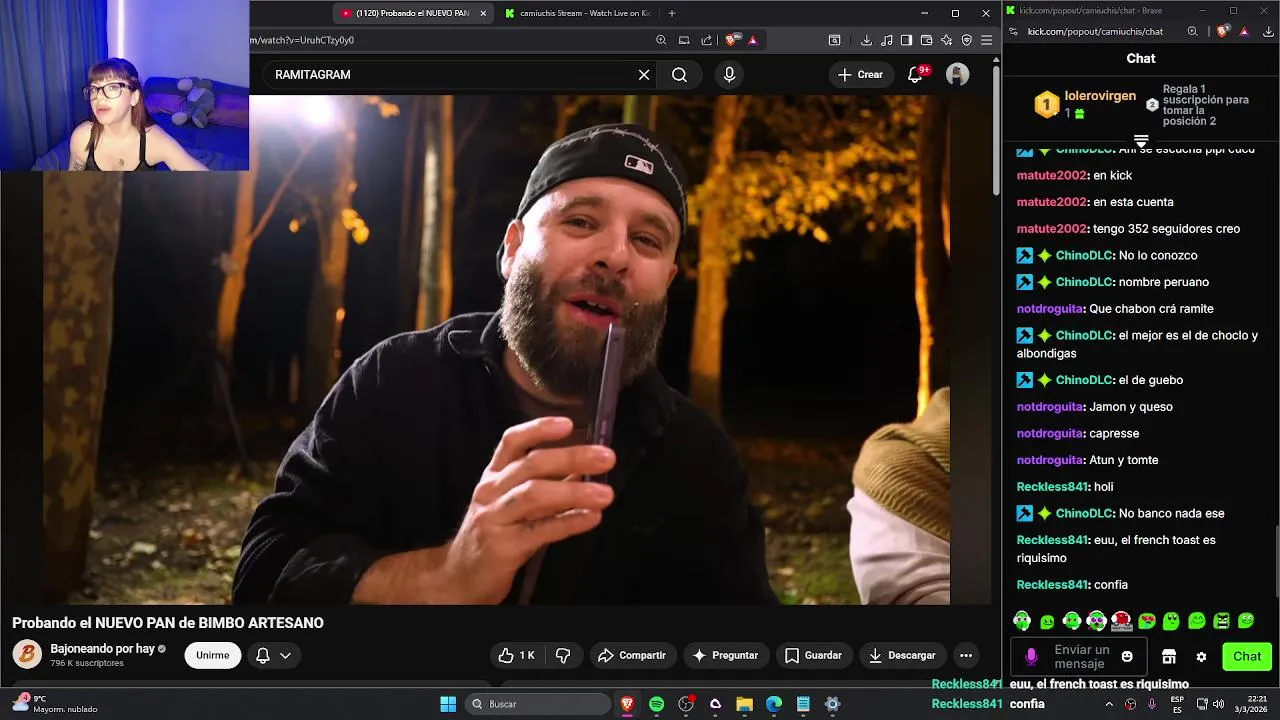Viewport: 1280px width, 720px height.
Task: Open a new browser tab
Action: (x=671, y=13)
